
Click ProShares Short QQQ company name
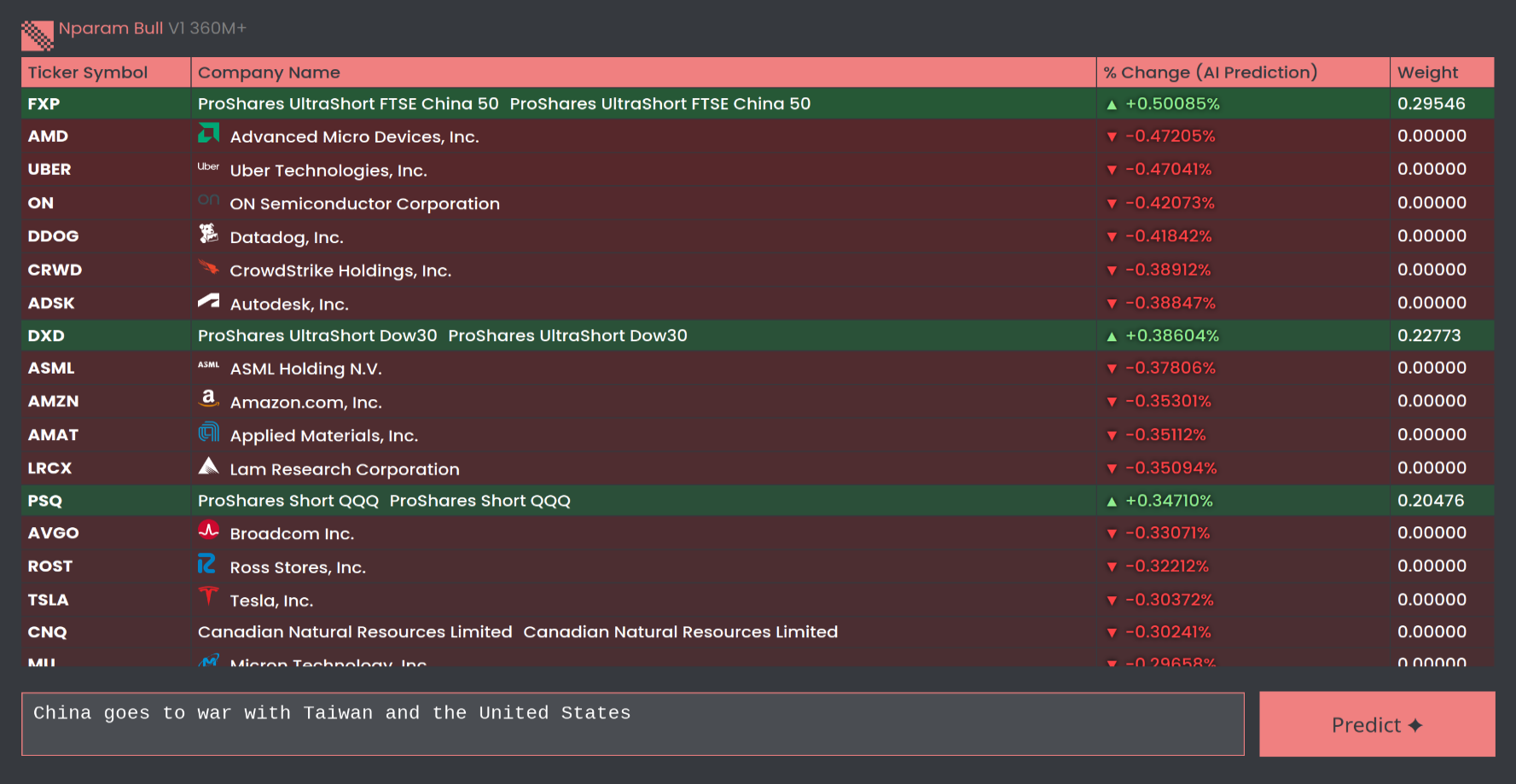coord(384,501)
